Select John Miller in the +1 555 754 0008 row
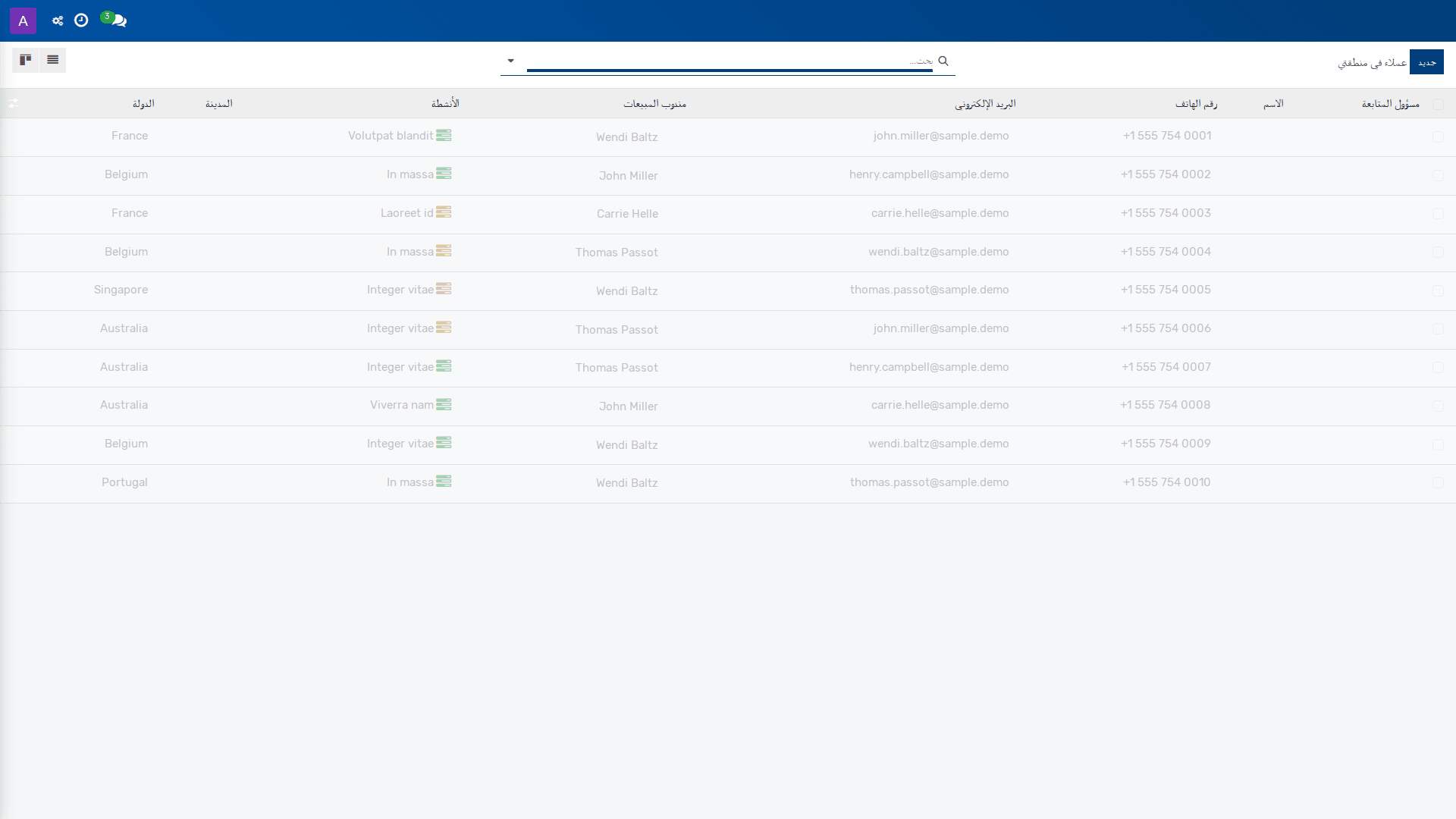Screen dimensions: 1456x819 tap(628, 406)
